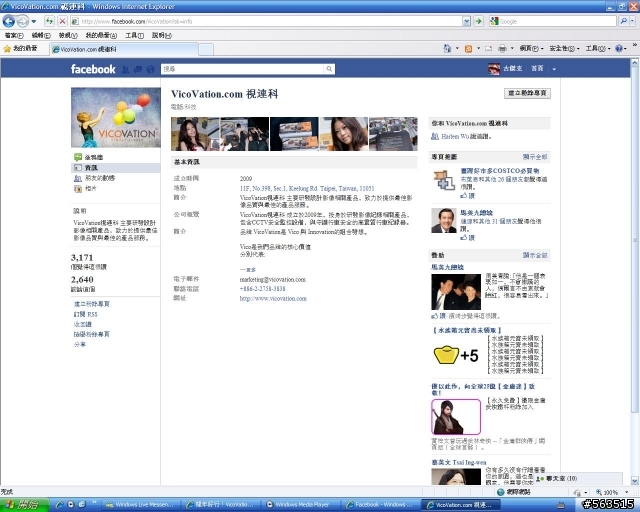Click the IE search magnifier button

coord(624,21)
